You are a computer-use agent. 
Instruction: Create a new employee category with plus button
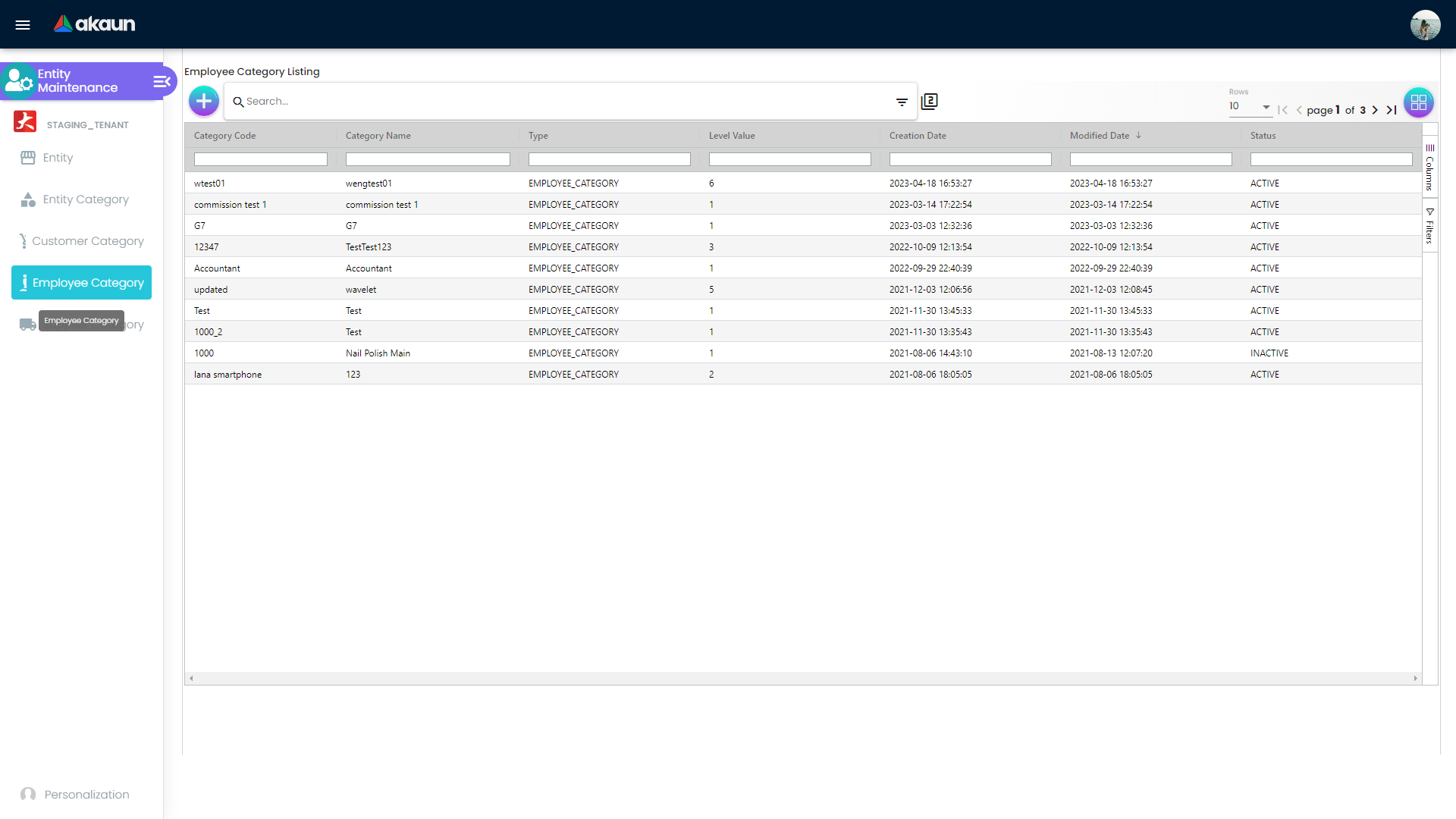click(203, 100)
